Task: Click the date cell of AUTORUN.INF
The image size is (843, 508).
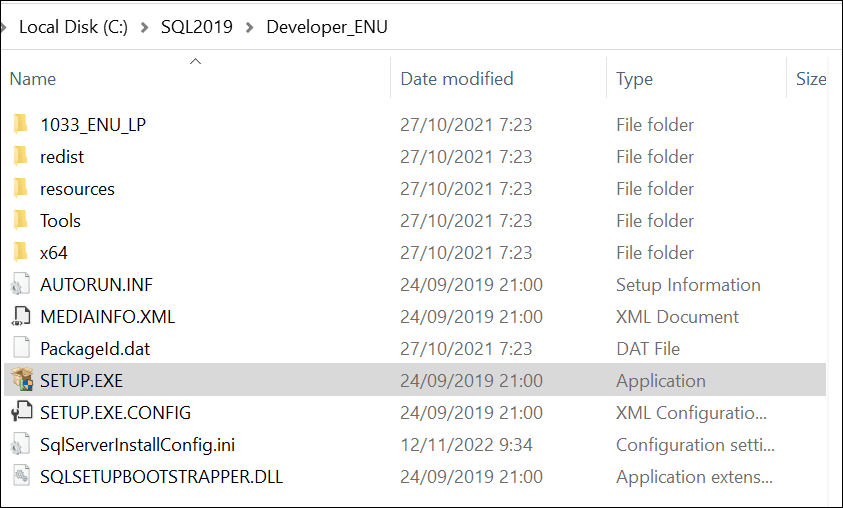Action: (471, 285)
